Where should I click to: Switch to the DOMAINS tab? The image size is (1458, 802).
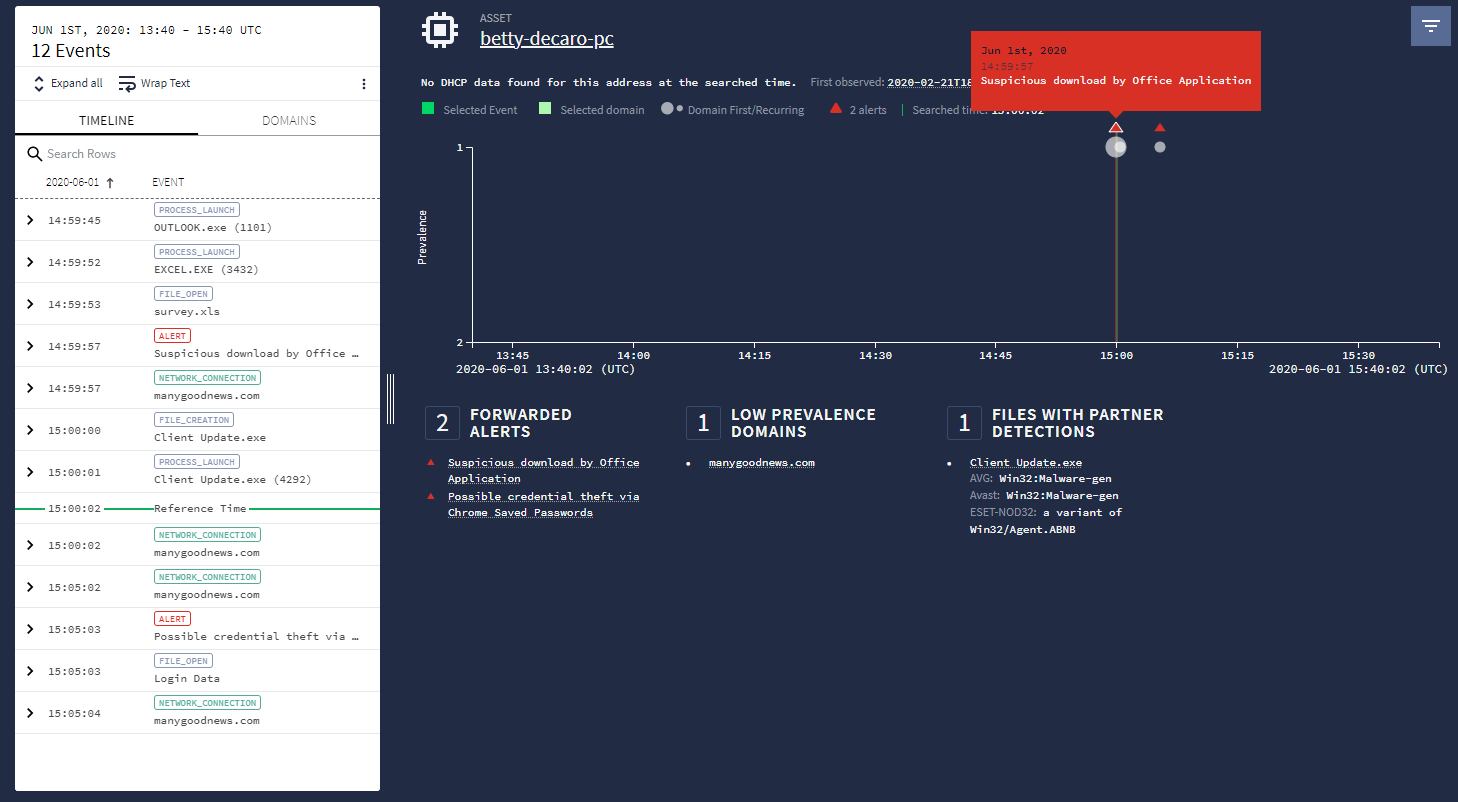click(288, 119)
